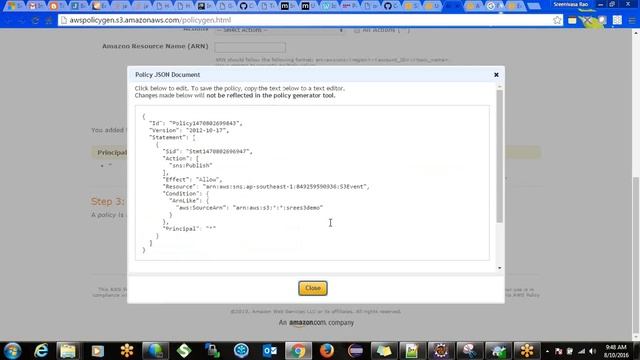The height and width of the screenshot is (360, 640).
Task: Click the address bar URL
Action: pyautogui.click(x=150, y=20)
